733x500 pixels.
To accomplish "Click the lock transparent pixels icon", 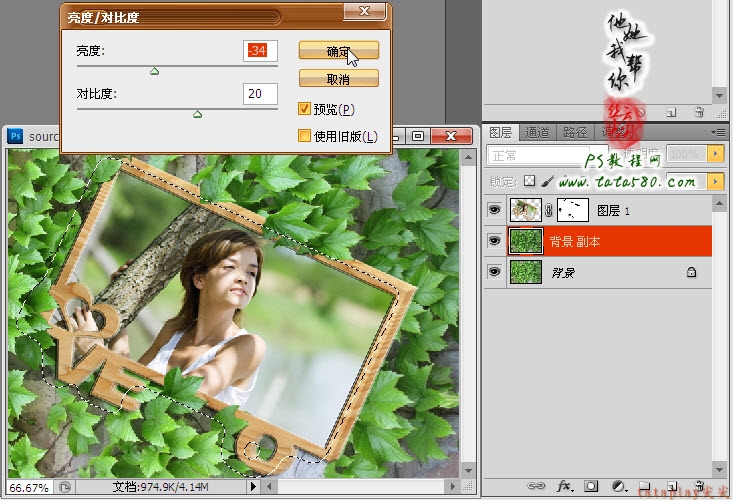I will point(529,181).
